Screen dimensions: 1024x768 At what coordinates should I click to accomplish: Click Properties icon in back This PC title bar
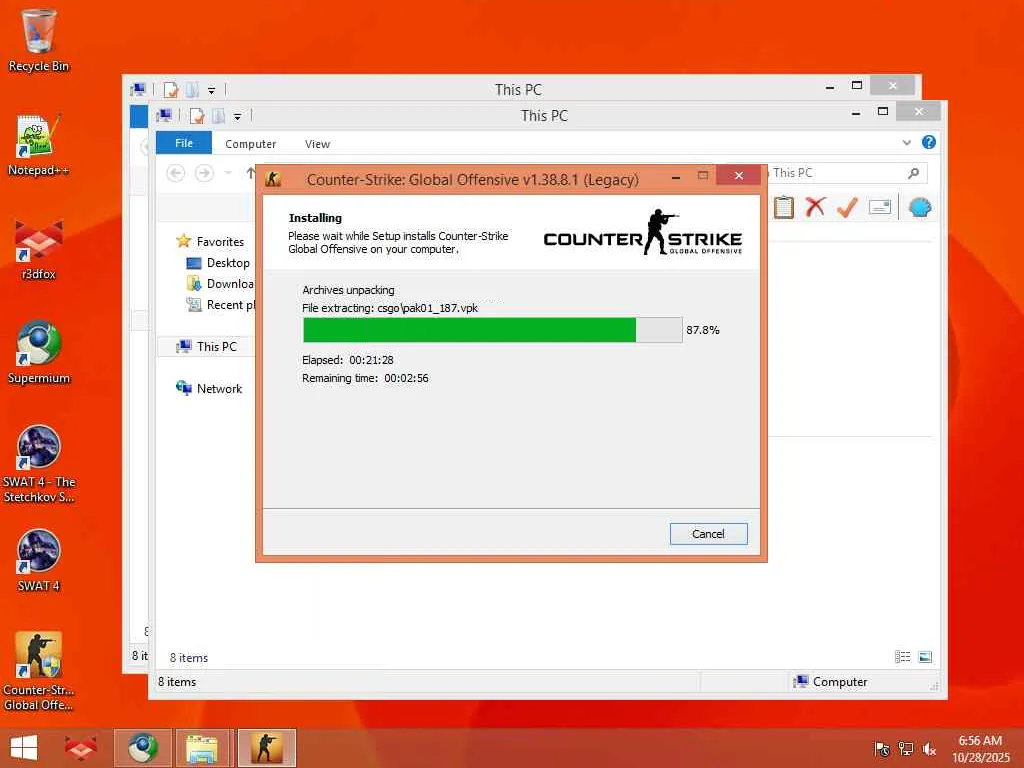click(170, 90)
